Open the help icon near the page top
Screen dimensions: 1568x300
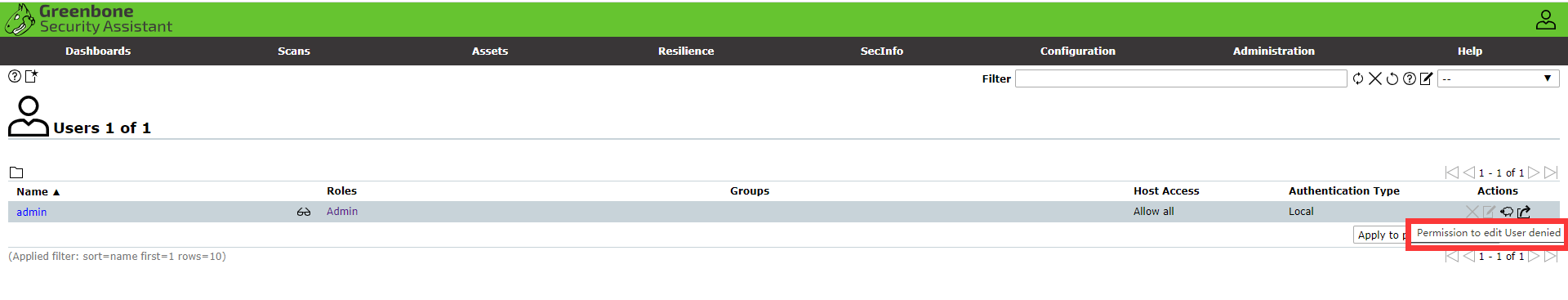(x=15, y=76)
